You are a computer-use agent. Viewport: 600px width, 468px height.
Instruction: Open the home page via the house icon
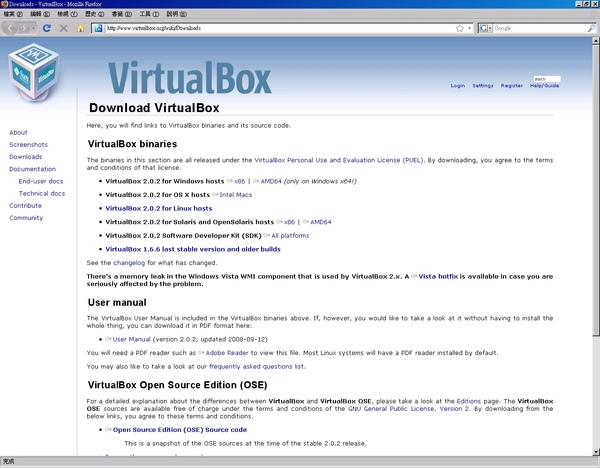[x=80, y=28]
